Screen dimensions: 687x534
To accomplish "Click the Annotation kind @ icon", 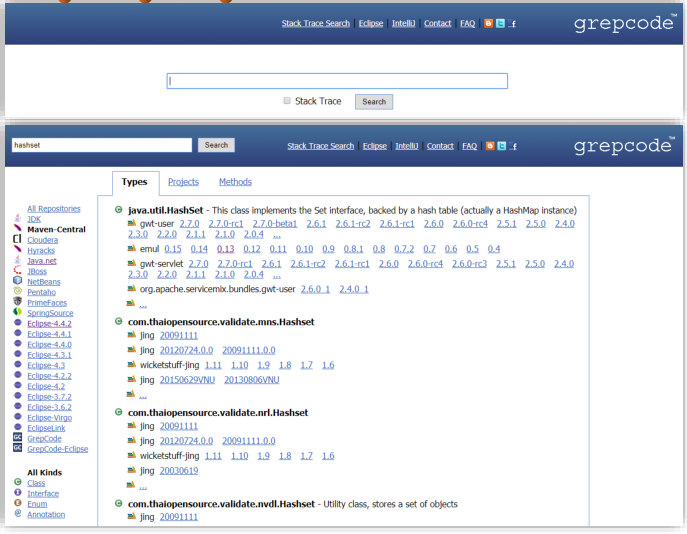I will click(18, 513).
